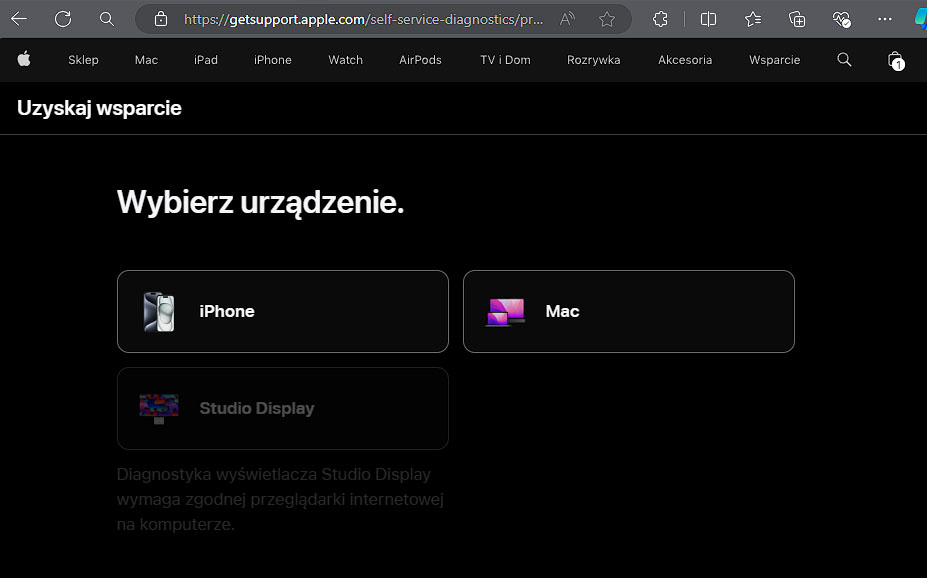
Task: Choose the Mac device card
Action: (x=628, y=311)
